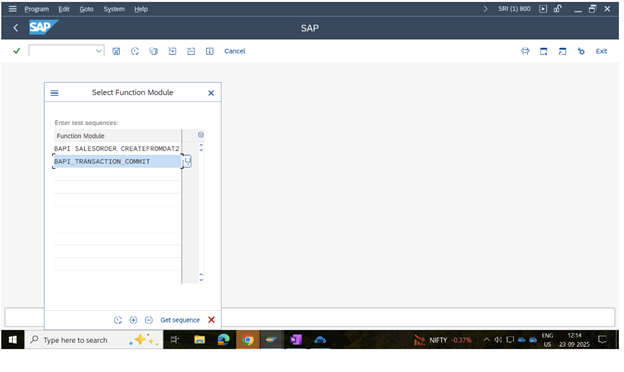The height and width of the screenshot is (372, 624).
Task: Open the SAP hamburger main menu
Action: [12, 8]
